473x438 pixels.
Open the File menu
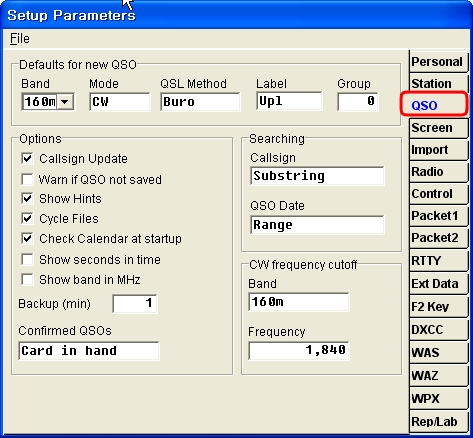click(20, 39)
